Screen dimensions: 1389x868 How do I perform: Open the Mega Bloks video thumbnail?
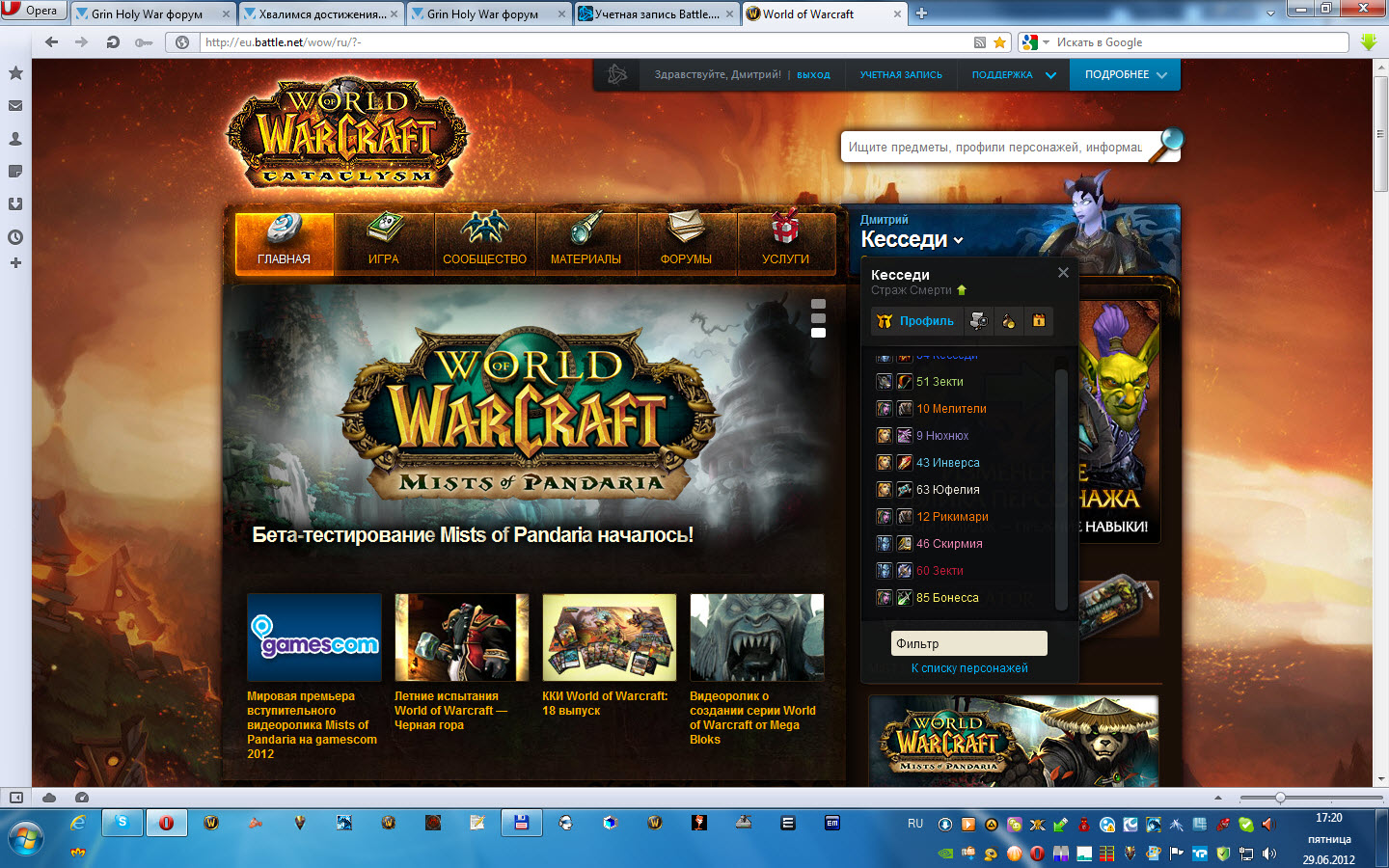point(757,637)
